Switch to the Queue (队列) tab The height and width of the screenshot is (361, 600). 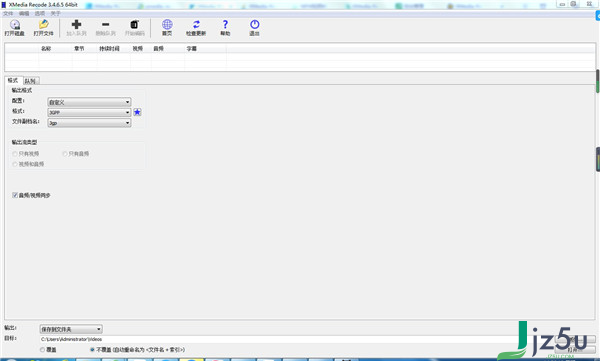point(31,81)
